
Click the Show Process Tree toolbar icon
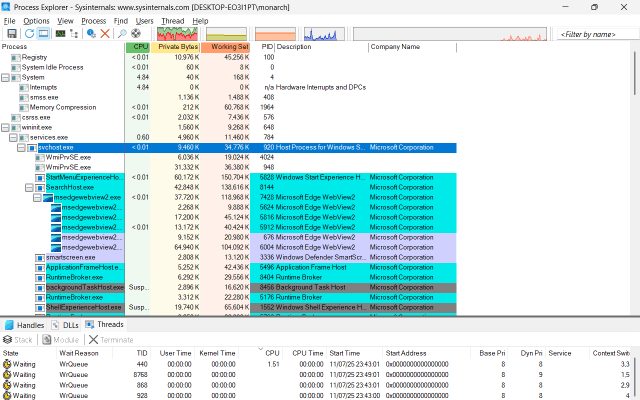(x=74, y=33)
